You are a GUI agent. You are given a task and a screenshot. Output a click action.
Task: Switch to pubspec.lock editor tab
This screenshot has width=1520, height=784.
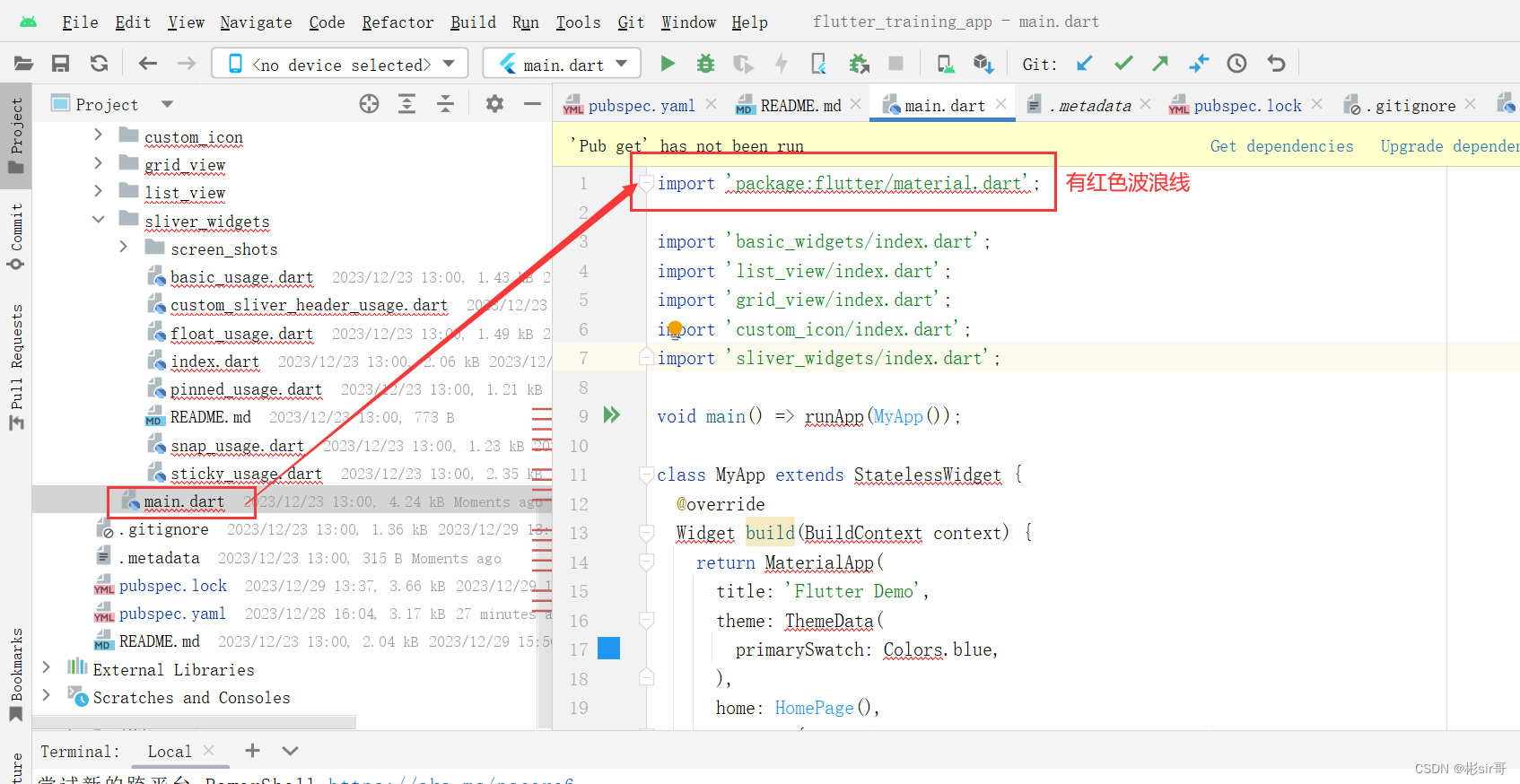pos(1246,106)
